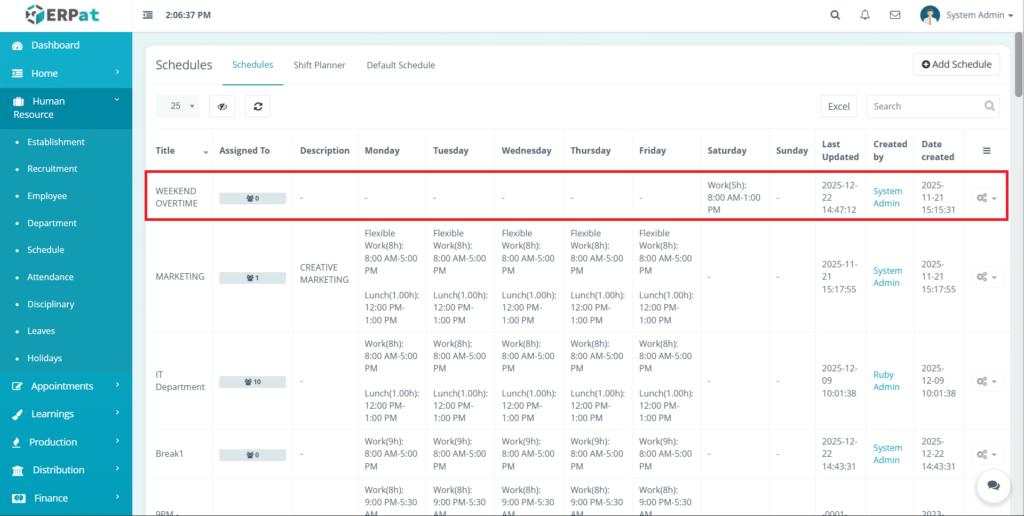Viewport: 1024px width, 516px height.
Task: Click the refresh table icon button
Action: point(258,106)
